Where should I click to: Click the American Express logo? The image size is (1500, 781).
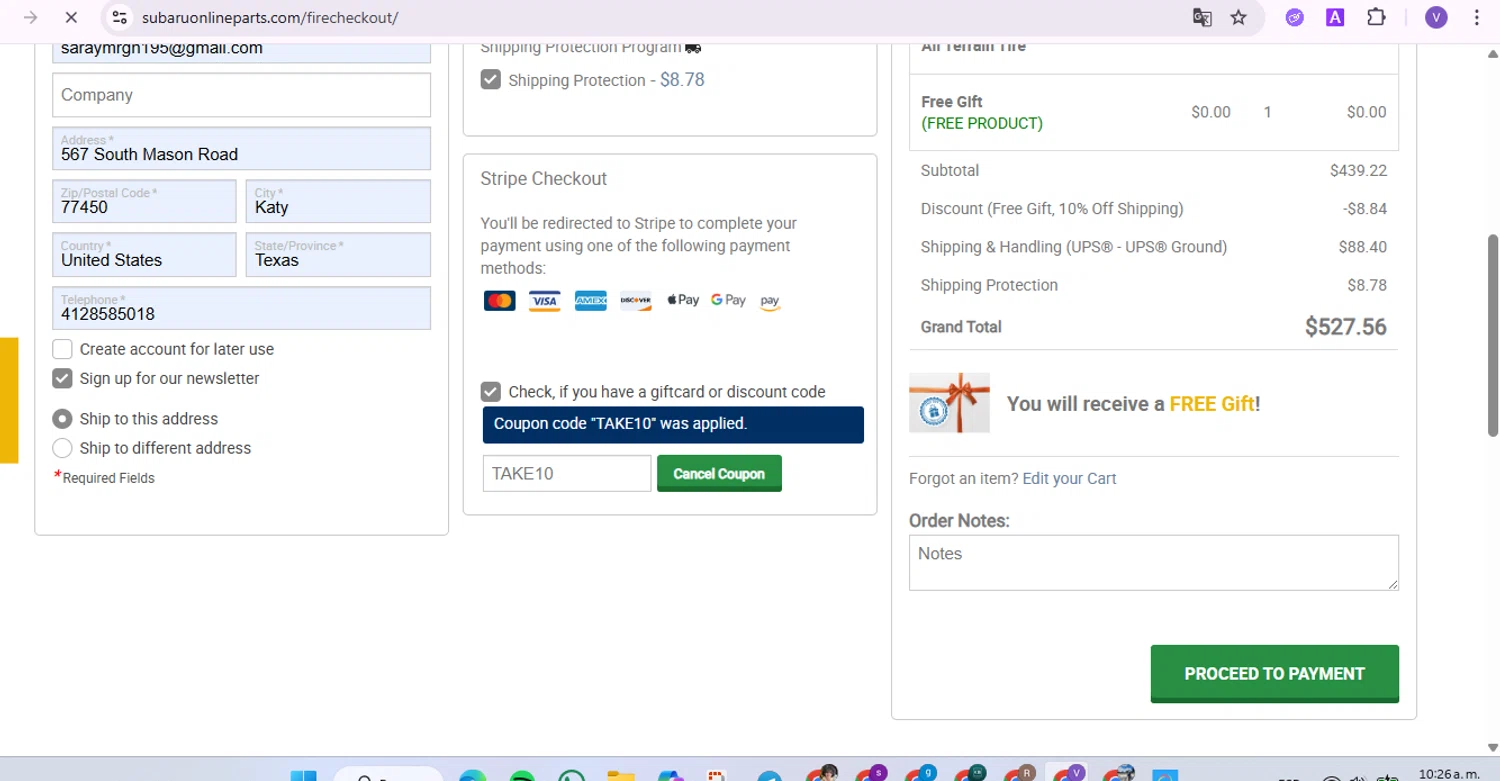pyautogui.click(x=591, y=301)
